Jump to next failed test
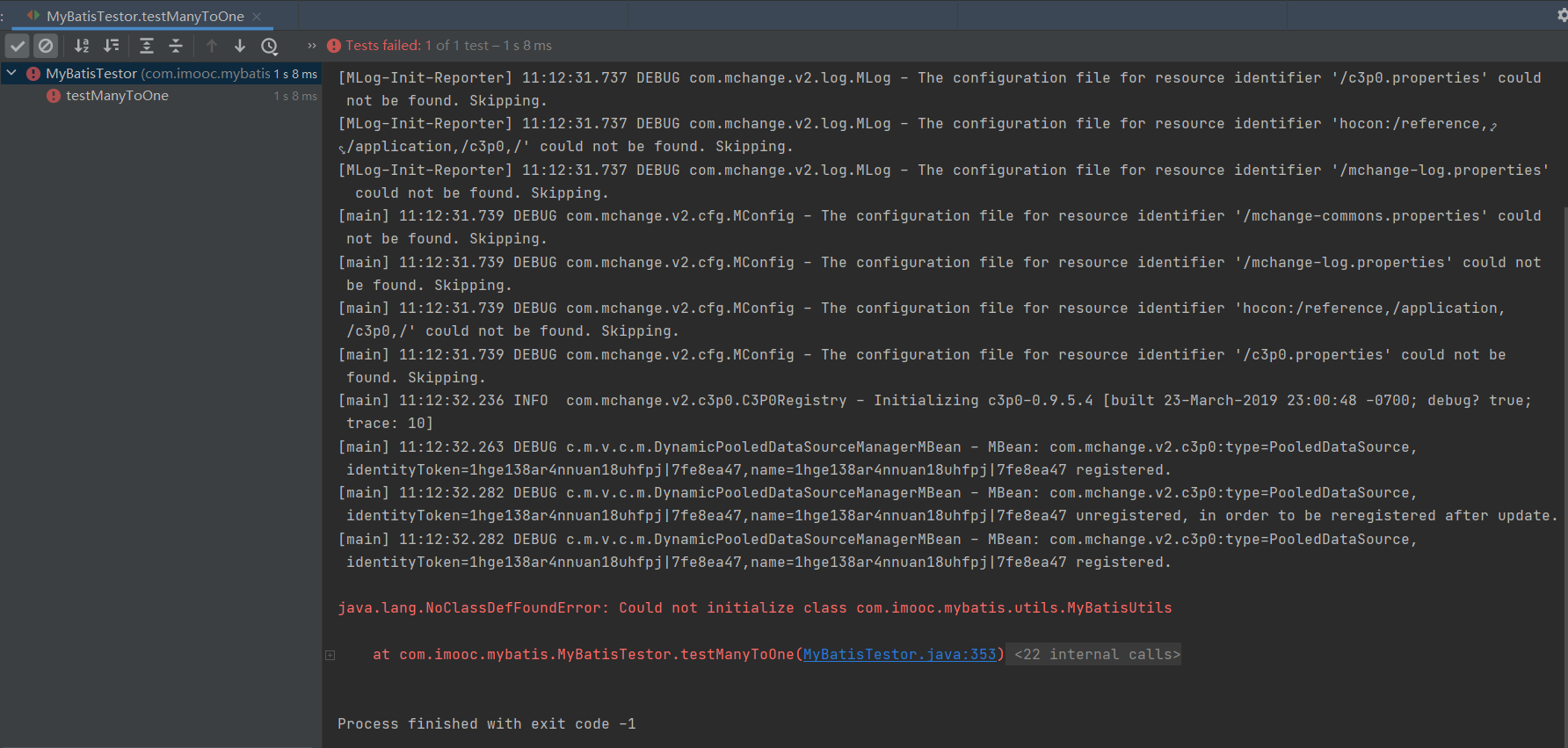Screen dimensions: 1568x748 pos(240,46)
